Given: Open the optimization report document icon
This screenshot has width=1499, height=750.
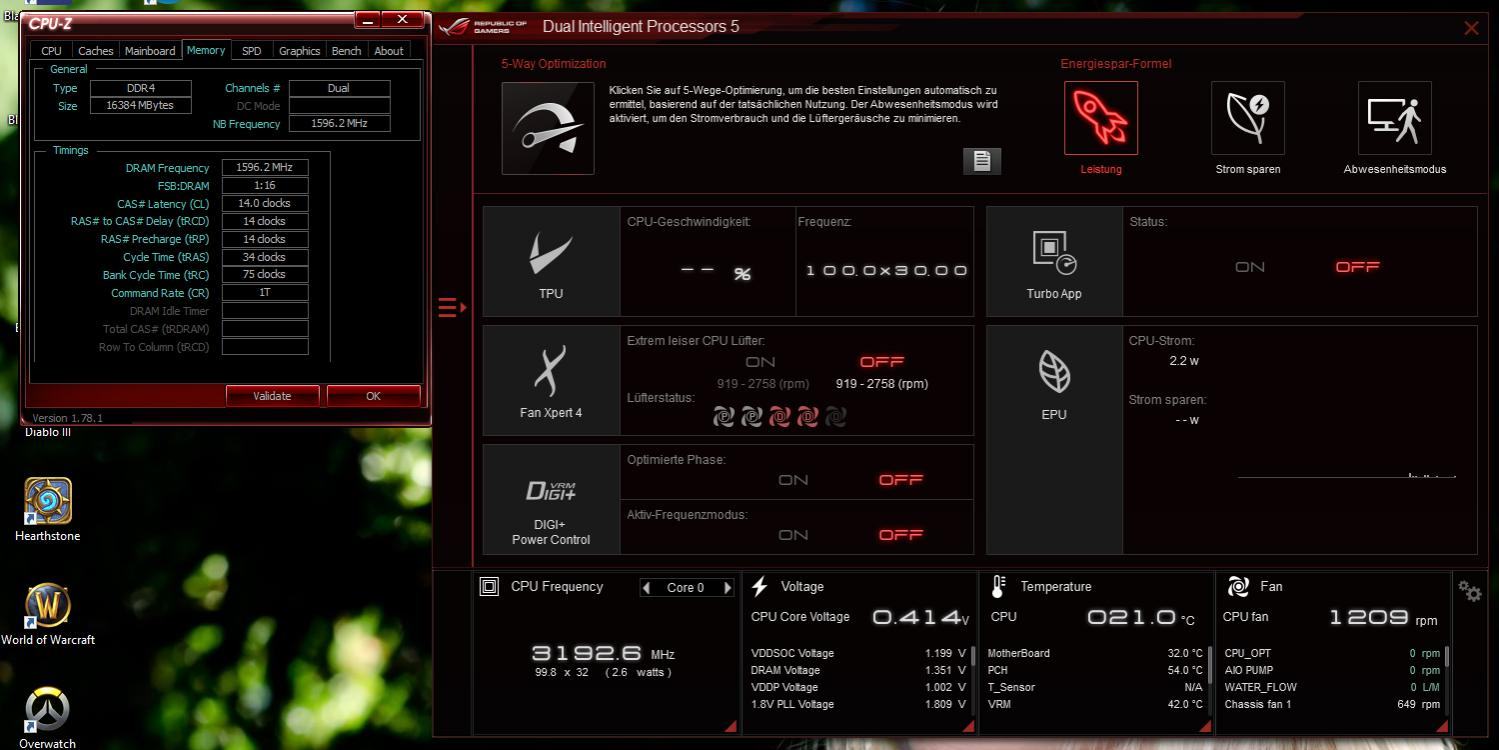Looking at the screenshot, I should [x=981, y=161].
